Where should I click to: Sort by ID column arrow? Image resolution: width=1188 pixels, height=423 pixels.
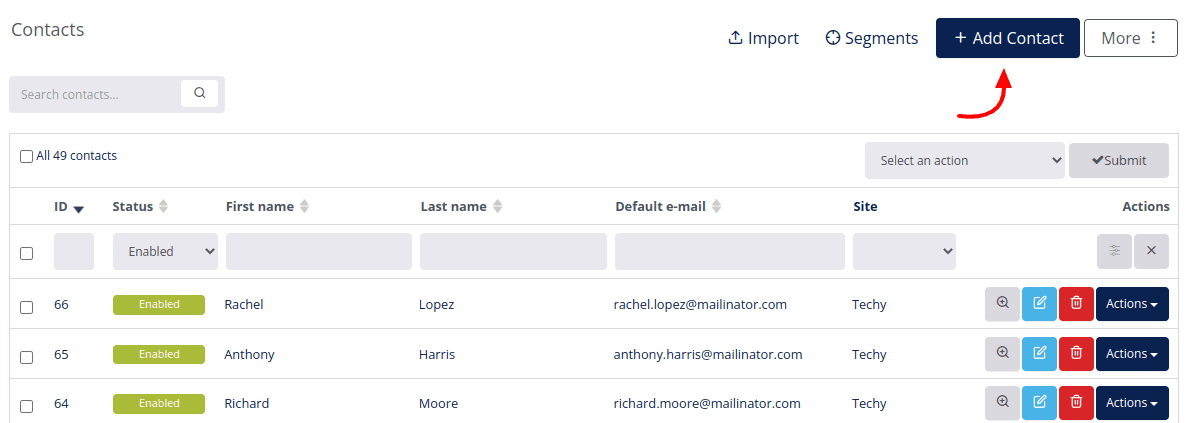[78, 207]
